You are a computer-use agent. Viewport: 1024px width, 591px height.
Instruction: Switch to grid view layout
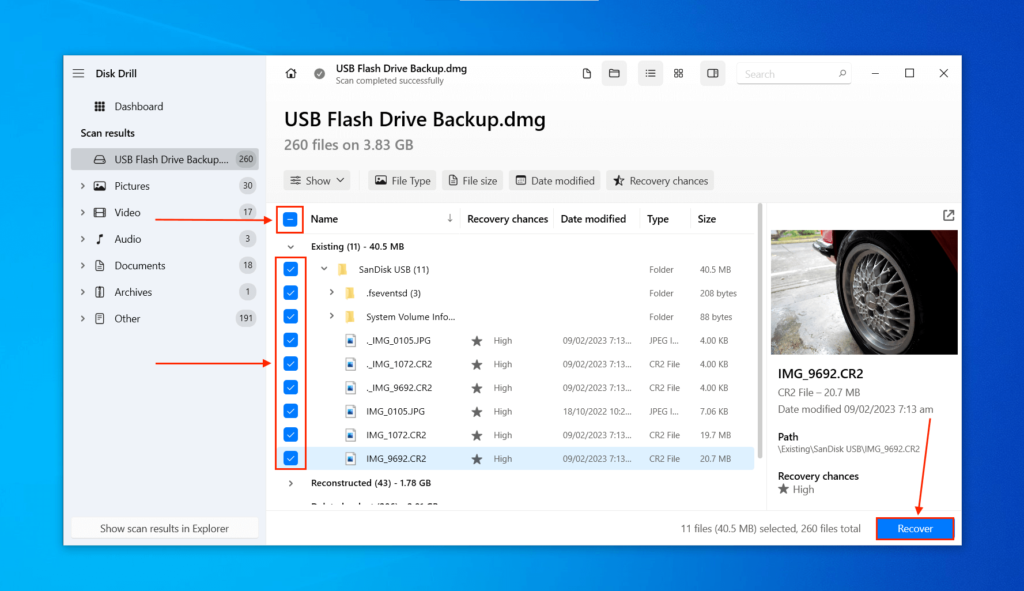click(678, 73)
